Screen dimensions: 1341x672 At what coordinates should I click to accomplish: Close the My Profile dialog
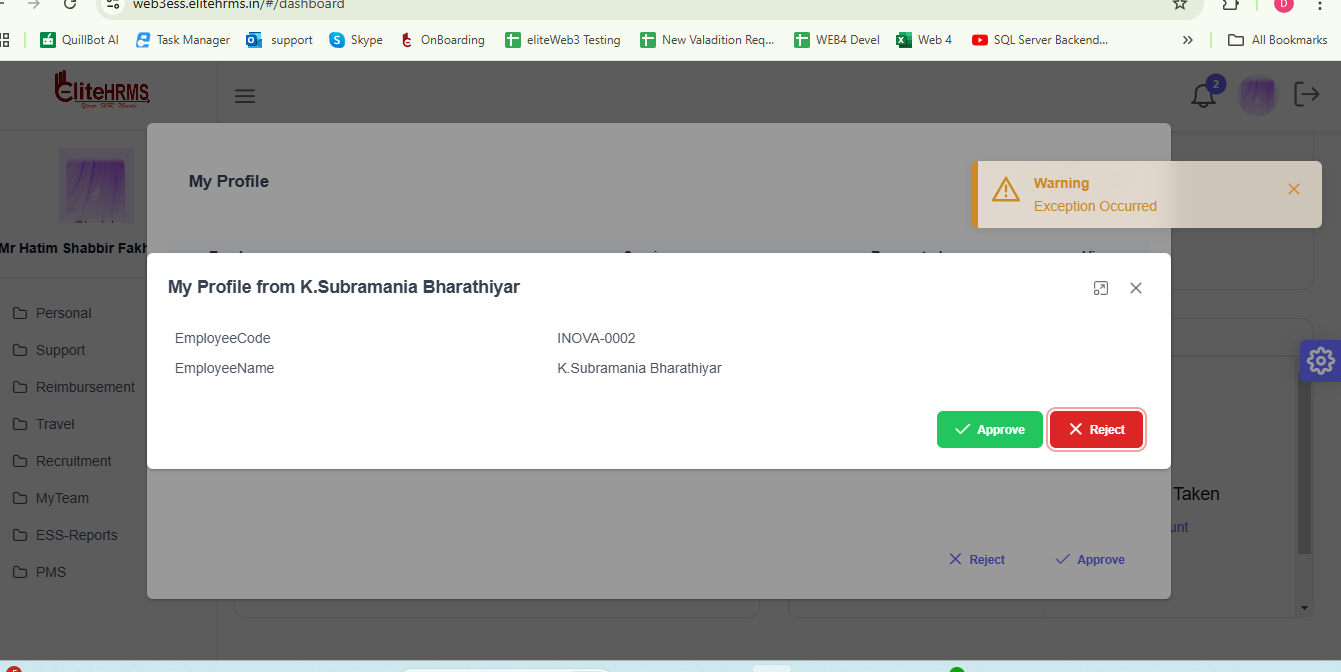coord(1136,288)
